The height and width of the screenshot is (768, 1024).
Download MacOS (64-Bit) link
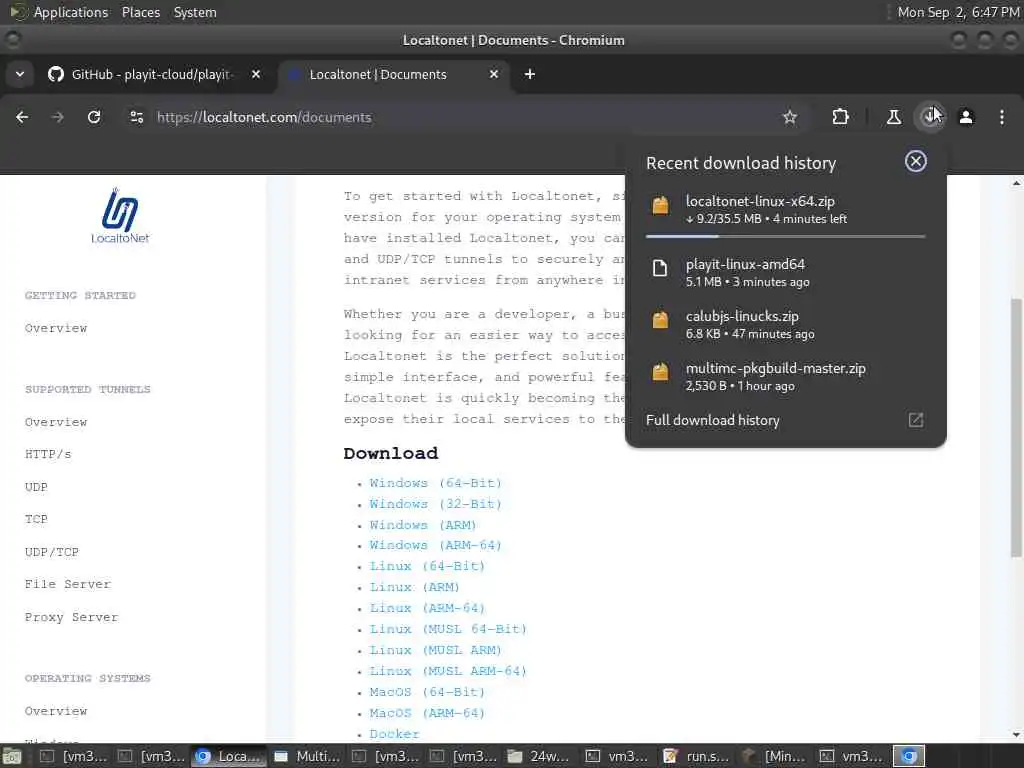point(427,692)
